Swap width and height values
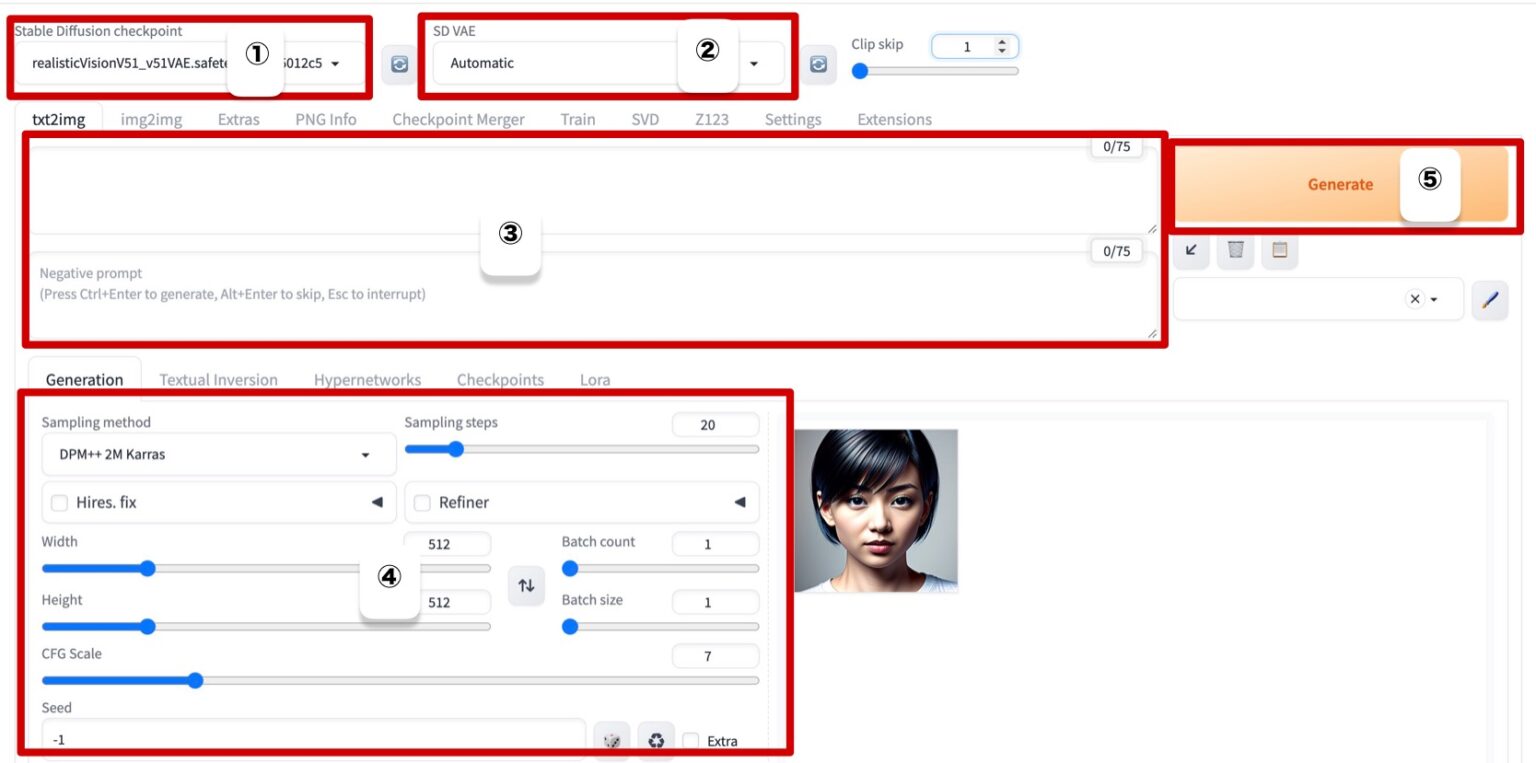Image resolution: width=1536 pixels, height=763 pixels. (x=526, y=586)
